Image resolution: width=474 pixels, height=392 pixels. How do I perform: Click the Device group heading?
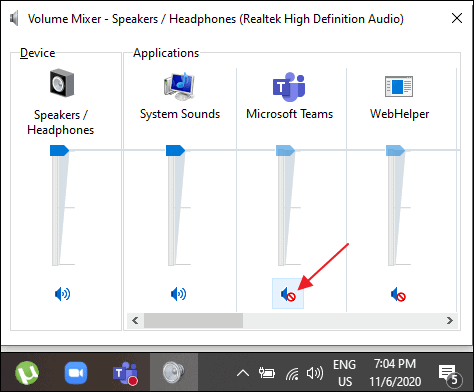[x=37, y=53]
